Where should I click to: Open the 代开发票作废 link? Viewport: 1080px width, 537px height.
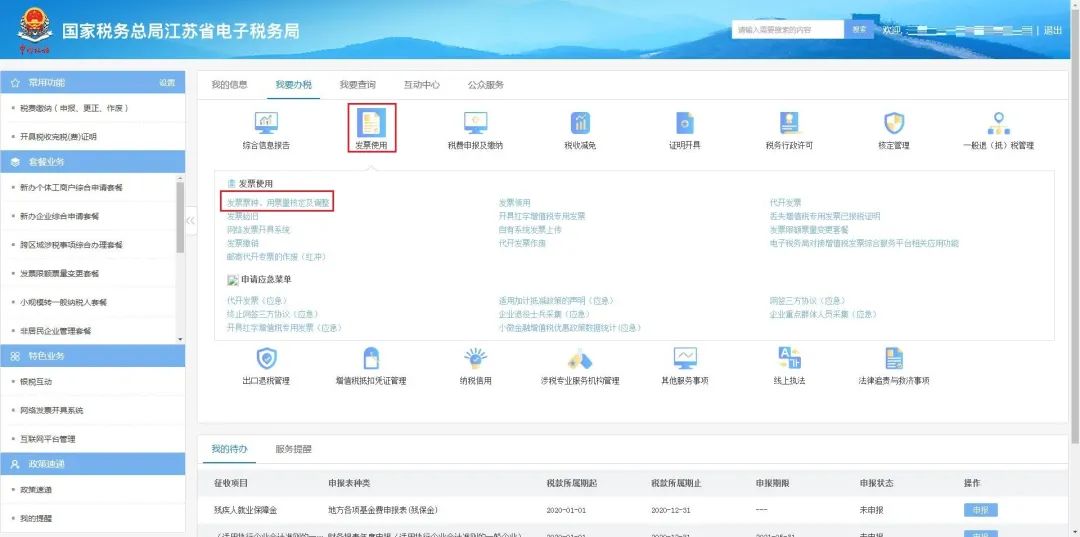coord(522,243)
